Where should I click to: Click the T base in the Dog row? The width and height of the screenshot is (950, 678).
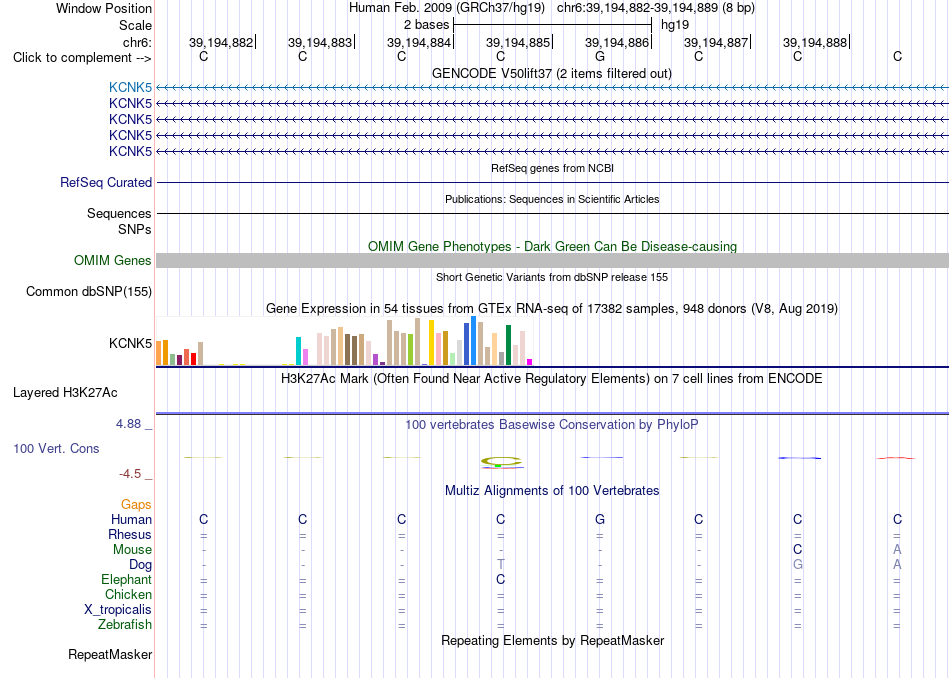[500, 565]
